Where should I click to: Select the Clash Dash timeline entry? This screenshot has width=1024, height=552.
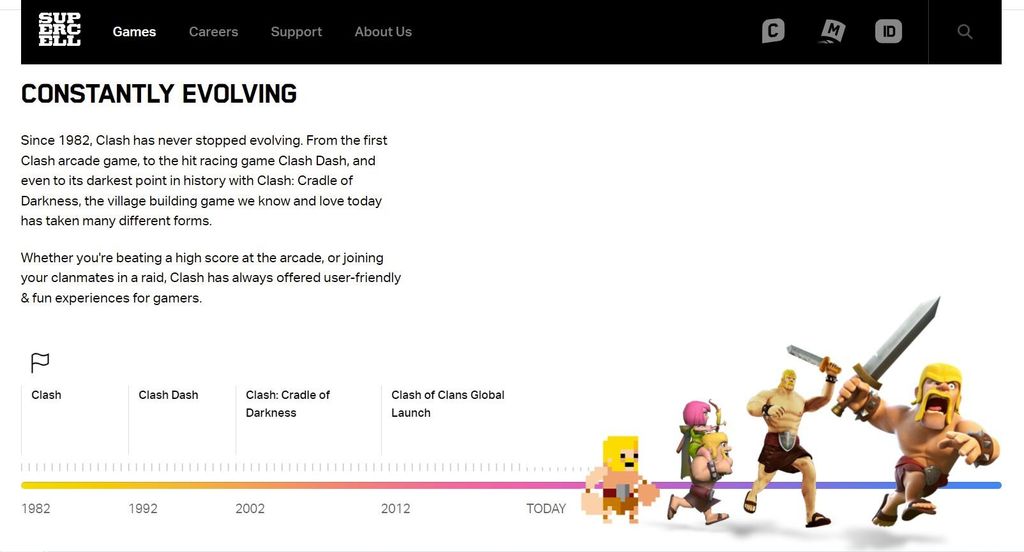(x=168, y=395)
